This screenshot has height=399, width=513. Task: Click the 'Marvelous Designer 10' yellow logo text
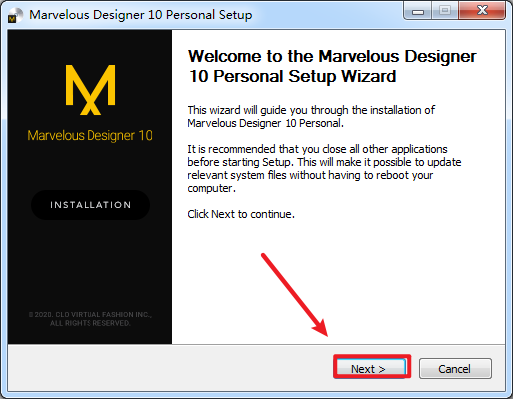pos(90,136)
